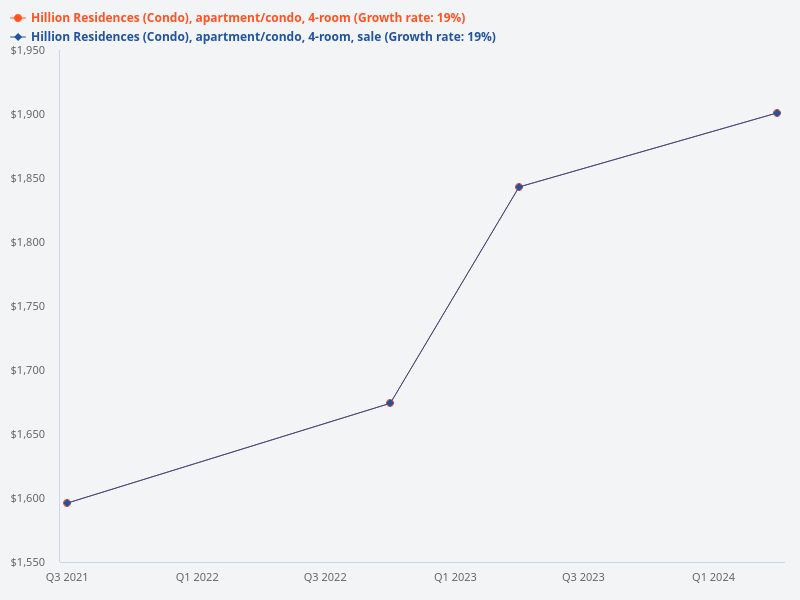Toggle the blue 4-room sale series legend text
800x600 pixels.
coord(263,37)
